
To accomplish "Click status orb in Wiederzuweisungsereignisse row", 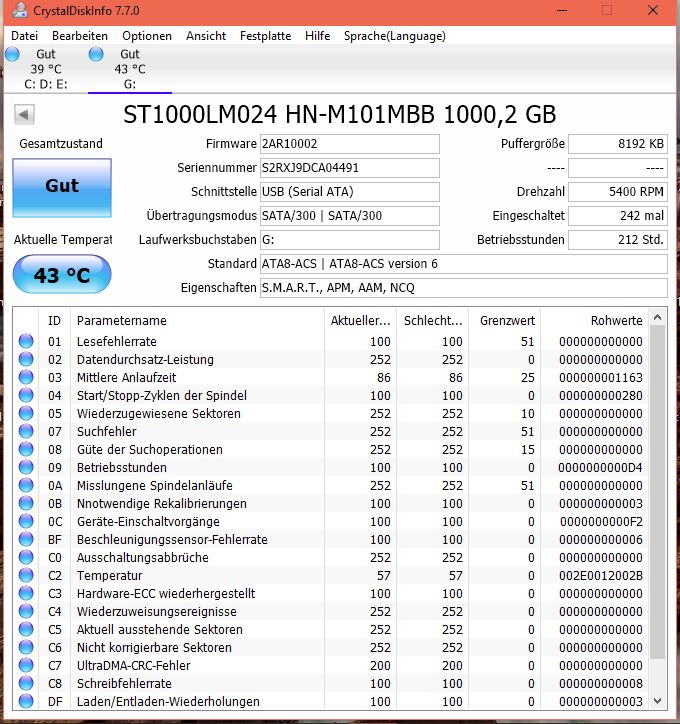I will [26, 611].
